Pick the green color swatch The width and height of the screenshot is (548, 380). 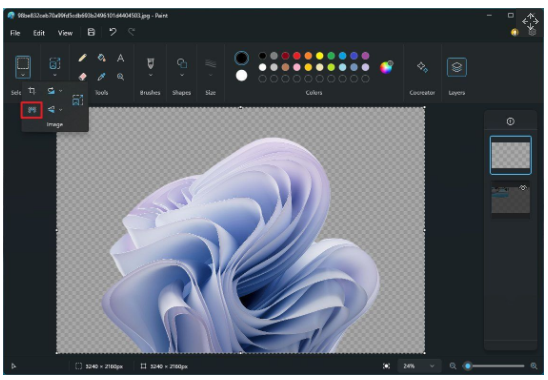click(331, 56)
